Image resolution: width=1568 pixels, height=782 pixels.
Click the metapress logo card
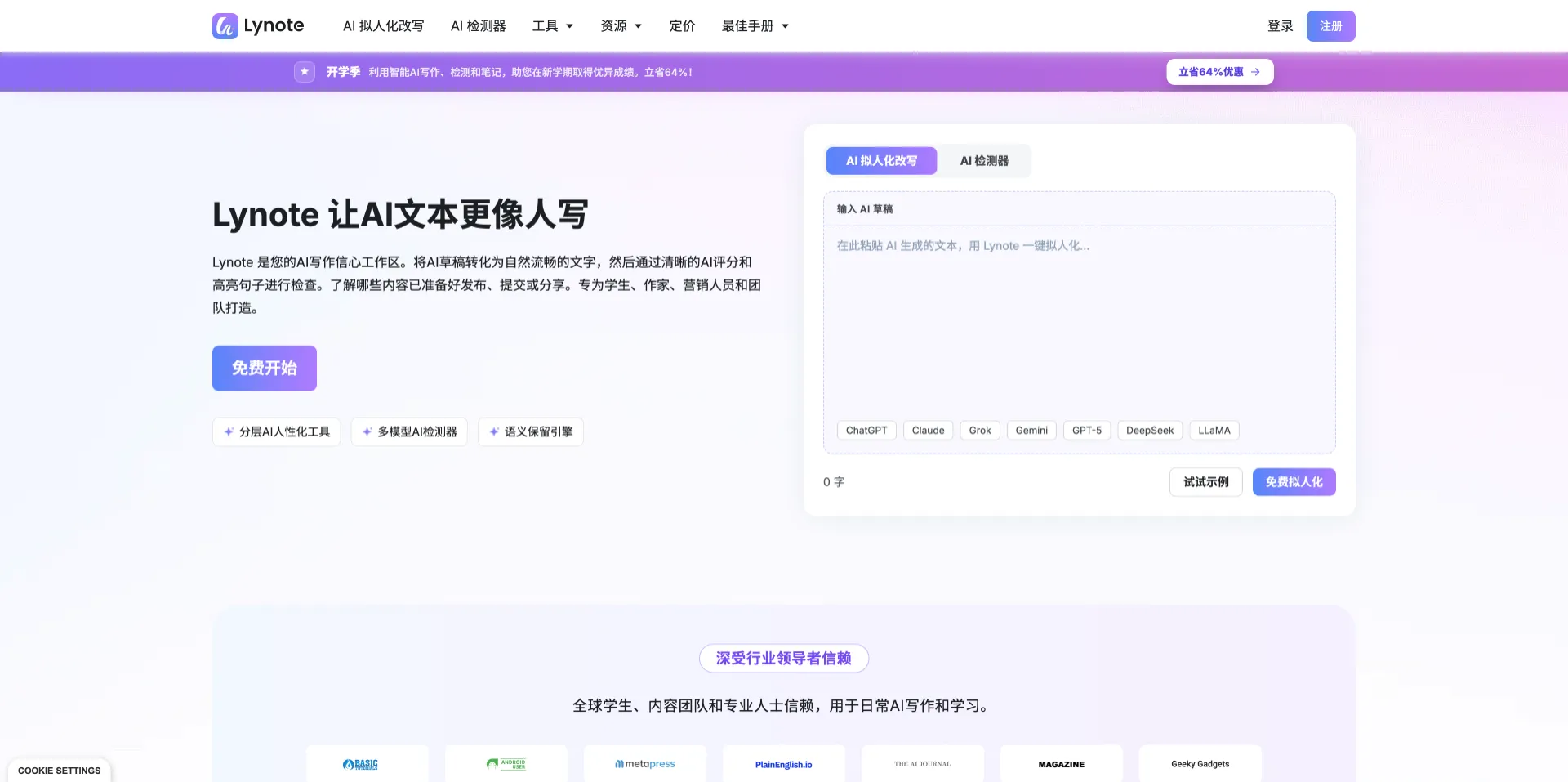click(645, 764)
